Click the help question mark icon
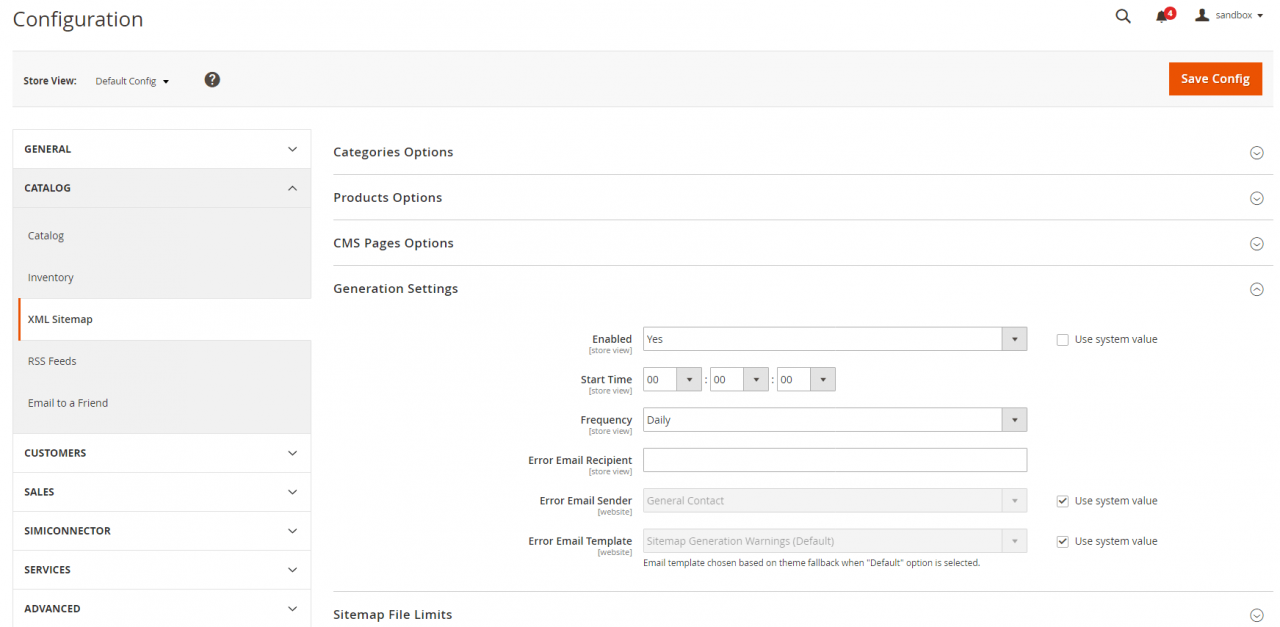This screenshot has width=1280, height=627. 212,80
